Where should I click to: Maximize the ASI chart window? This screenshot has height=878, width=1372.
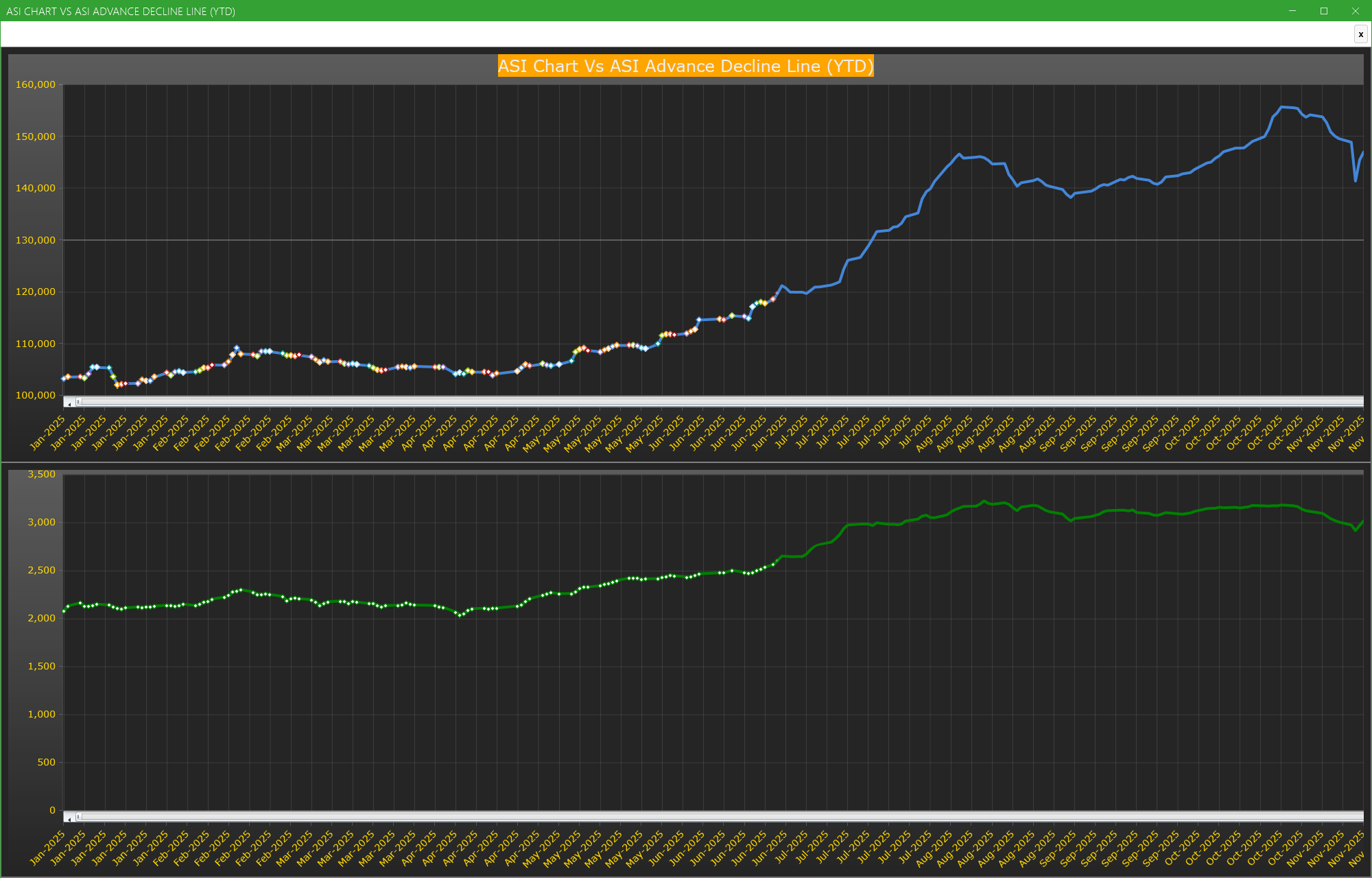(1324, 11)
